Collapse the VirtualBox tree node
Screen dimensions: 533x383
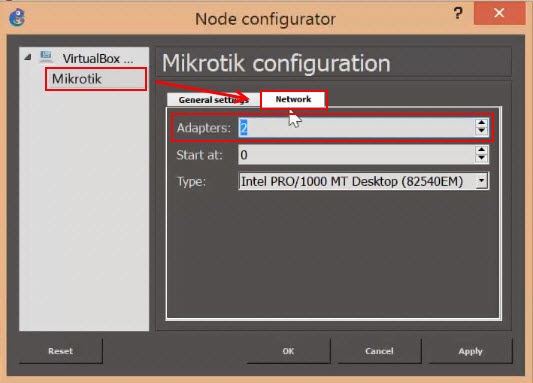click(28, 58)
